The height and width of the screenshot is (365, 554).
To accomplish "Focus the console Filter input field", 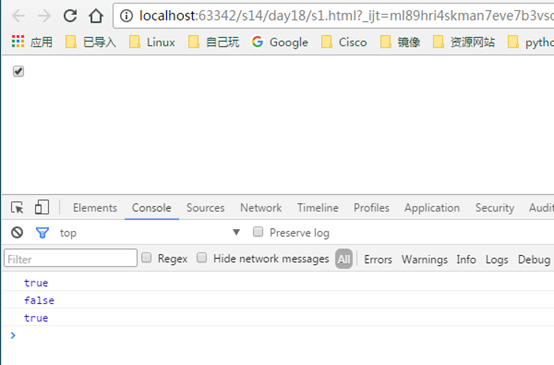I will (71, 258).
